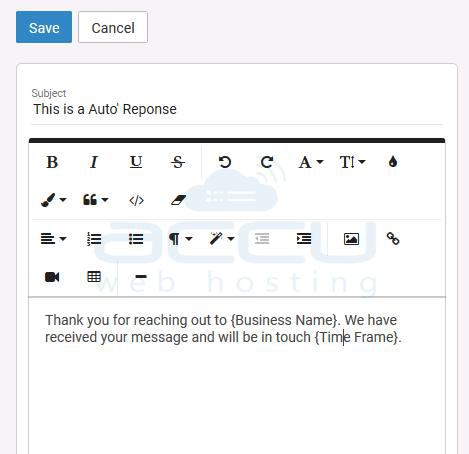Undo the last edit
Screen dimensions: 469x454
pos(225,162)
